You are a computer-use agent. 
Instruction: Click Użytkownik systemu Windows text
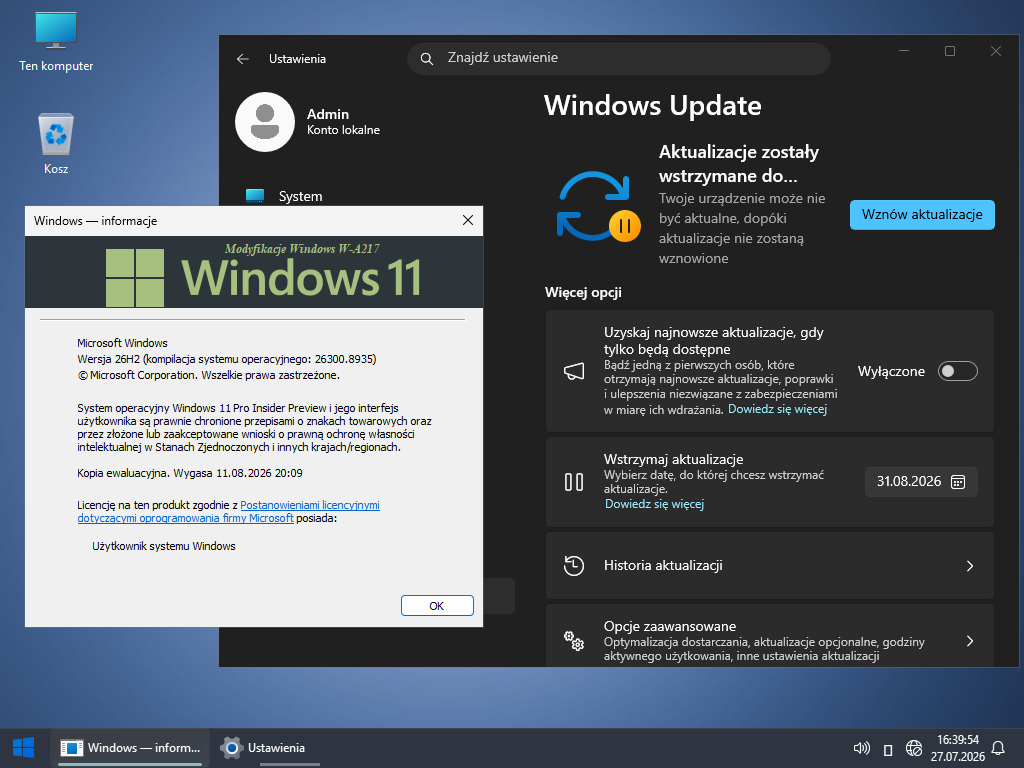[164, 546]
